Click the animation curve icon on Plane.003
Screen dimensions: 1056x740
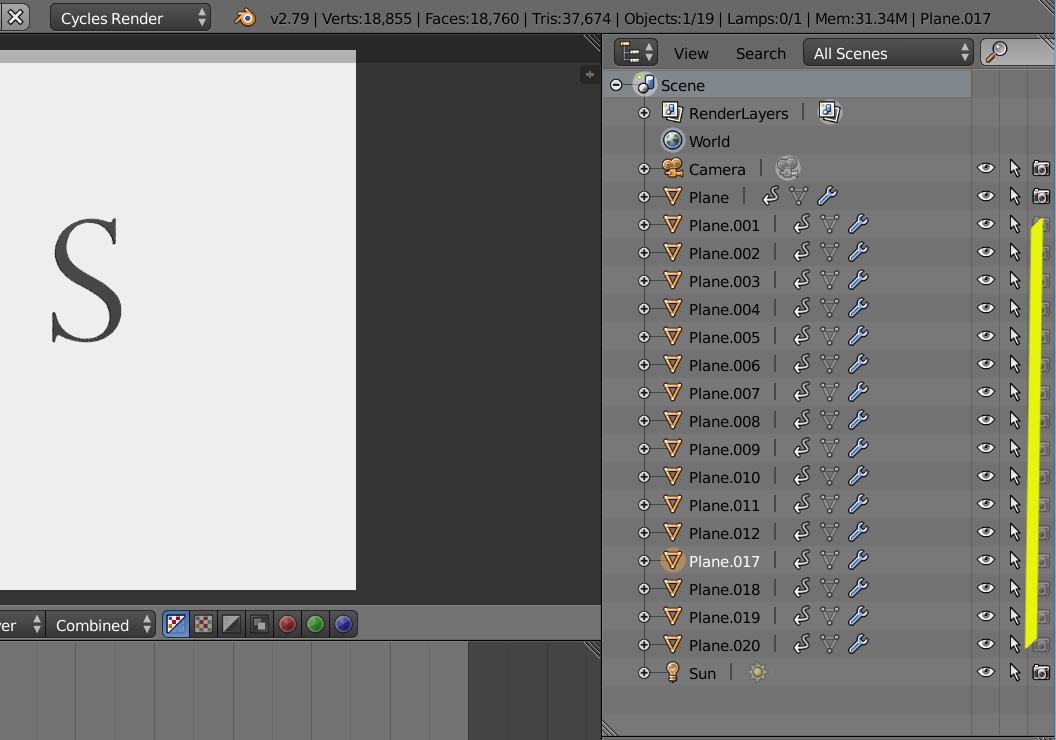801,281
